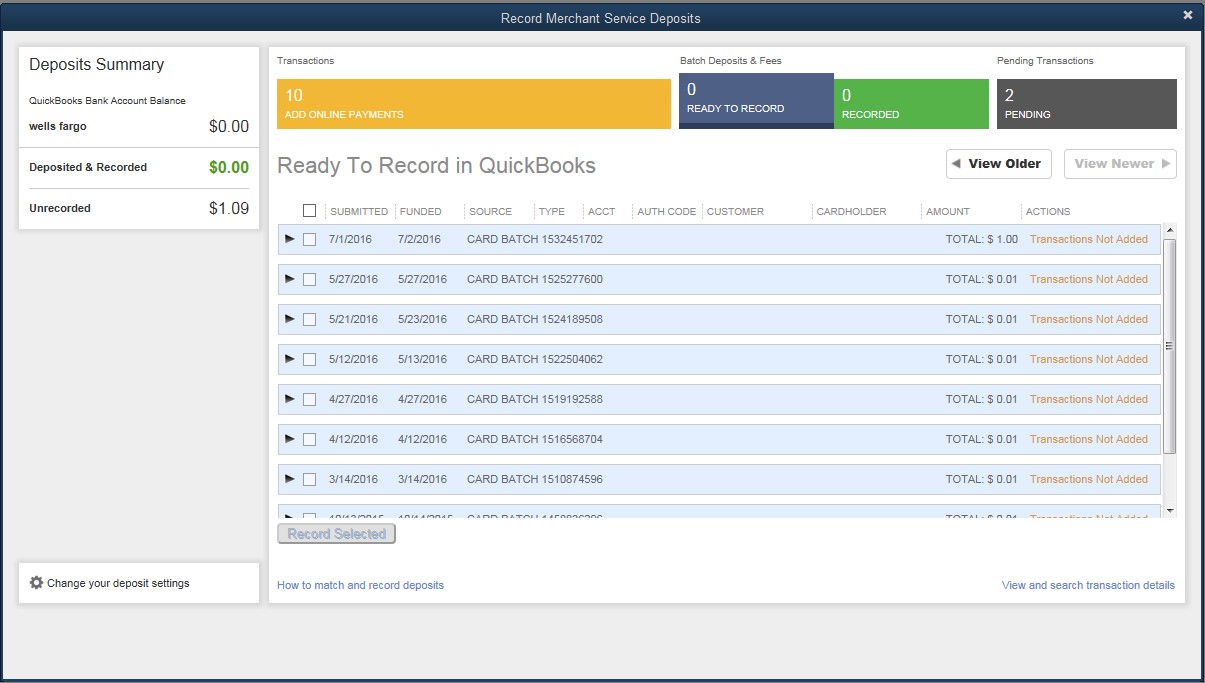Viewport: 1205px width, 683px height.
Task: Click 'Transactions Not Added' for batch 1524189508
Action: pyautogui.click(x=1089, y=319)
